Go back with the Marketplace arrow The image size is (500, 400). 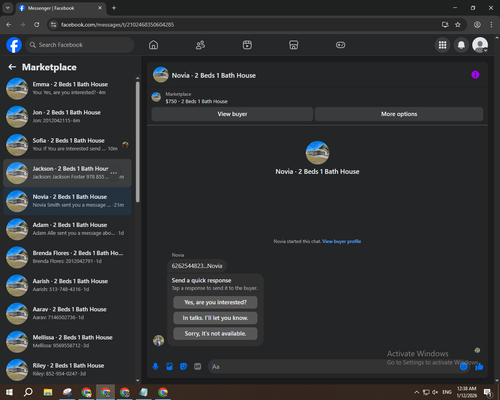click(12, 67)
